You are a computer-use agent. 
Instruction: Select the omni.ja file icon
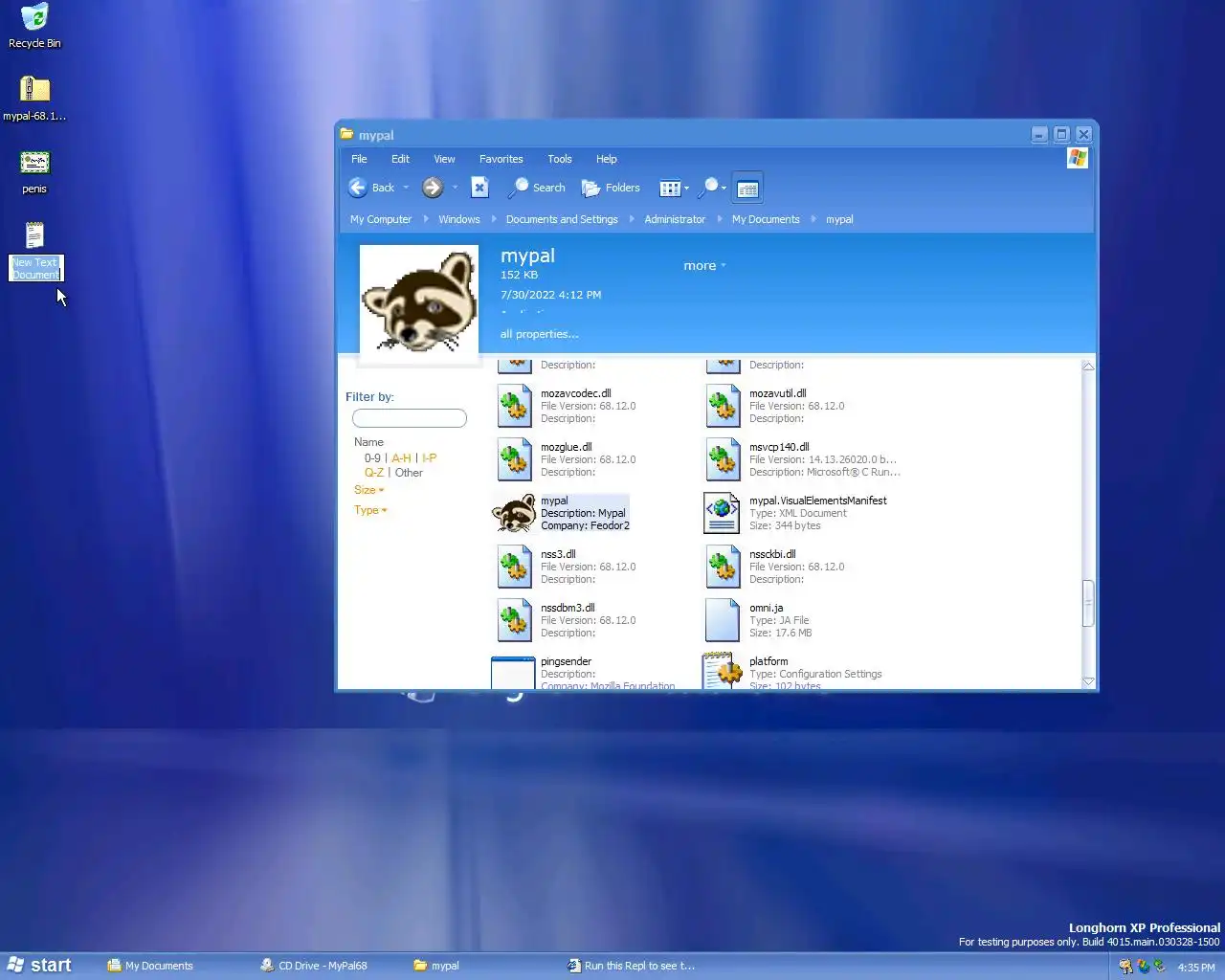(722, 620)
